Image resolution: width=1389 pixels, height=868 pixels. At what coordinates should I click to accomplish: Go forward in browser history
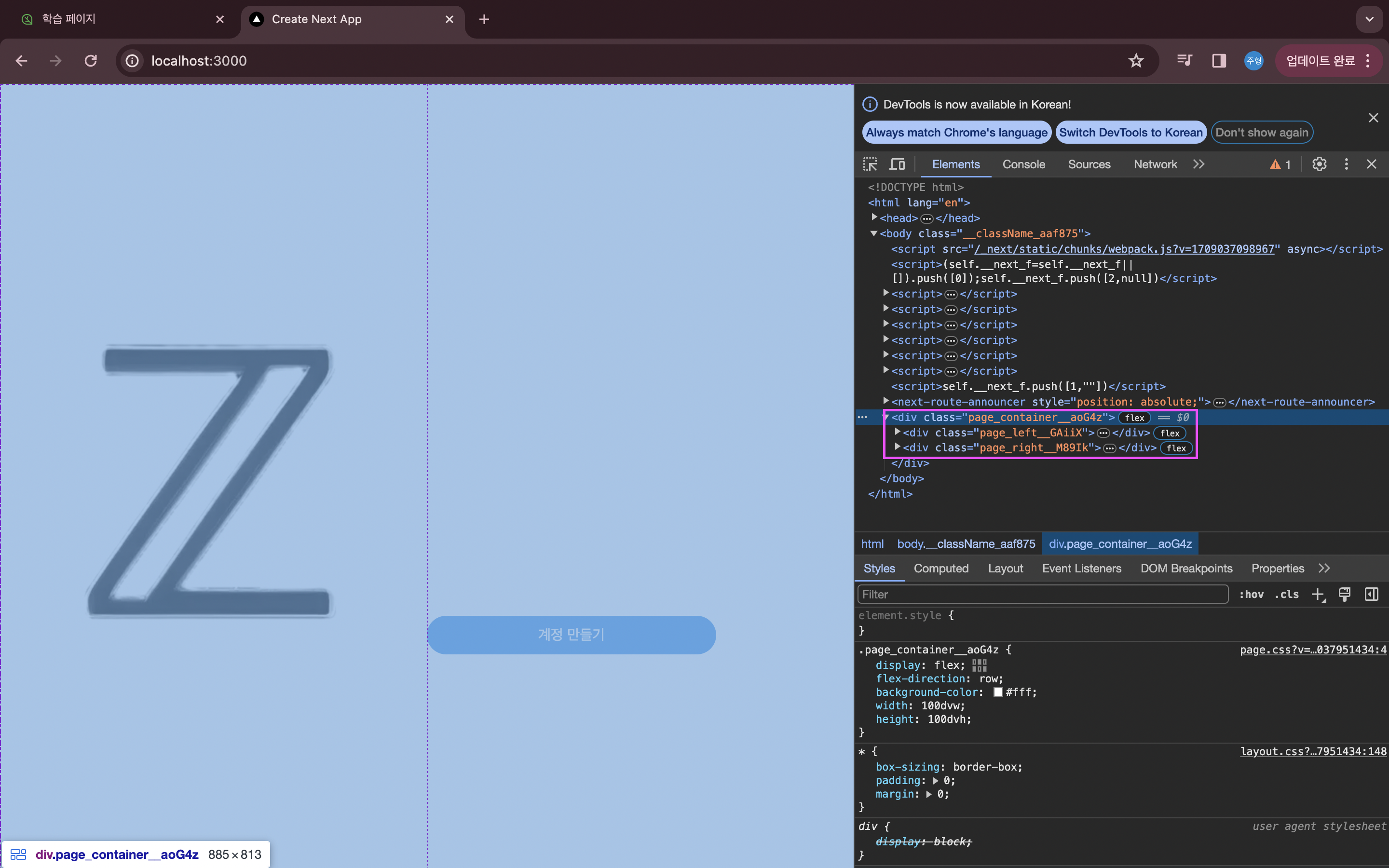pyautogui.click(x=55, y=60)
